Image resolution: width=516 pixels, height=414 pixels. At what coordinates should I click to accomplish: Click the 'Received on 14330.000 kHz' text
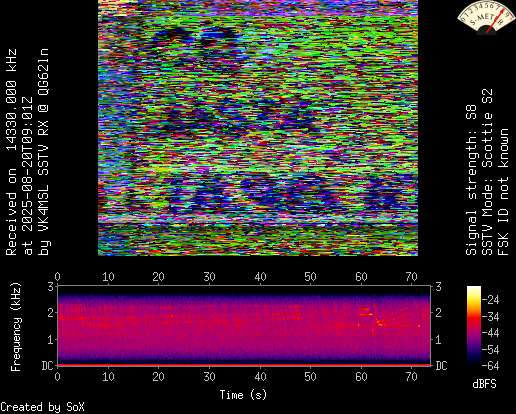point(11,152)
